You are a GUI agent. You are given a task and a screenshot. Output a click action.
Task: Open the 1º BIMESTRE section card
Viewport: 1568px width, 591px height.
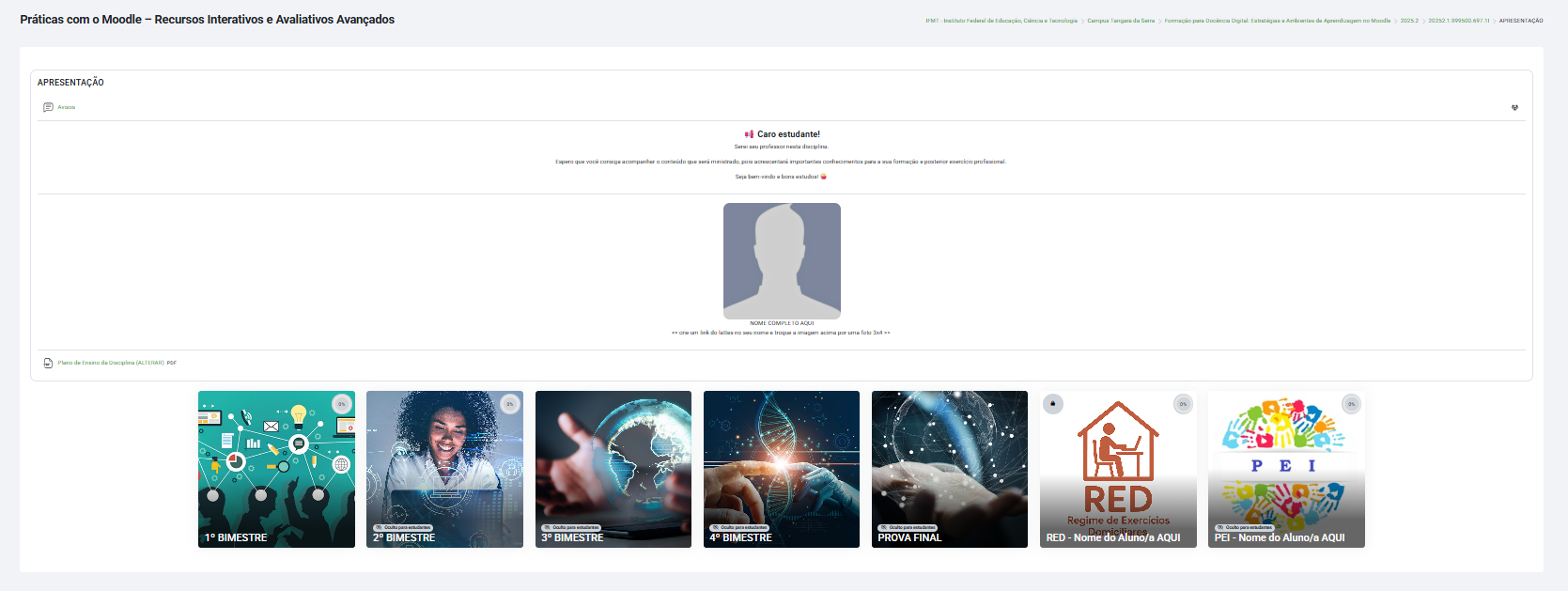coord(276,469)
